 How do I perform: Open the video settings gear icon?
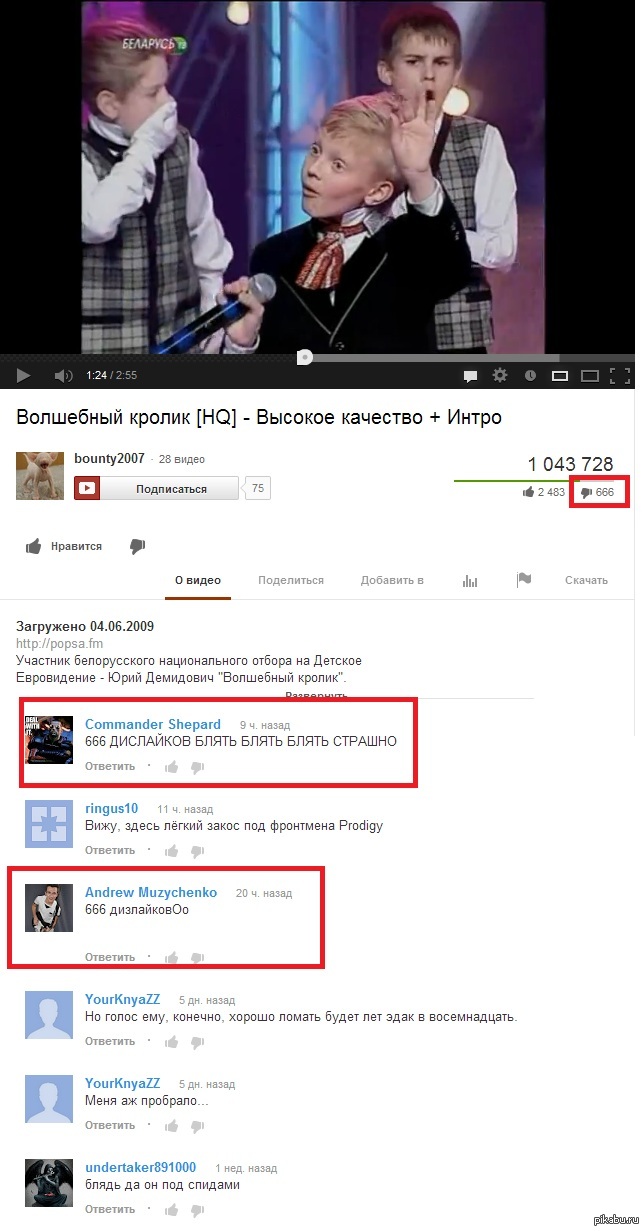(500, 376)
